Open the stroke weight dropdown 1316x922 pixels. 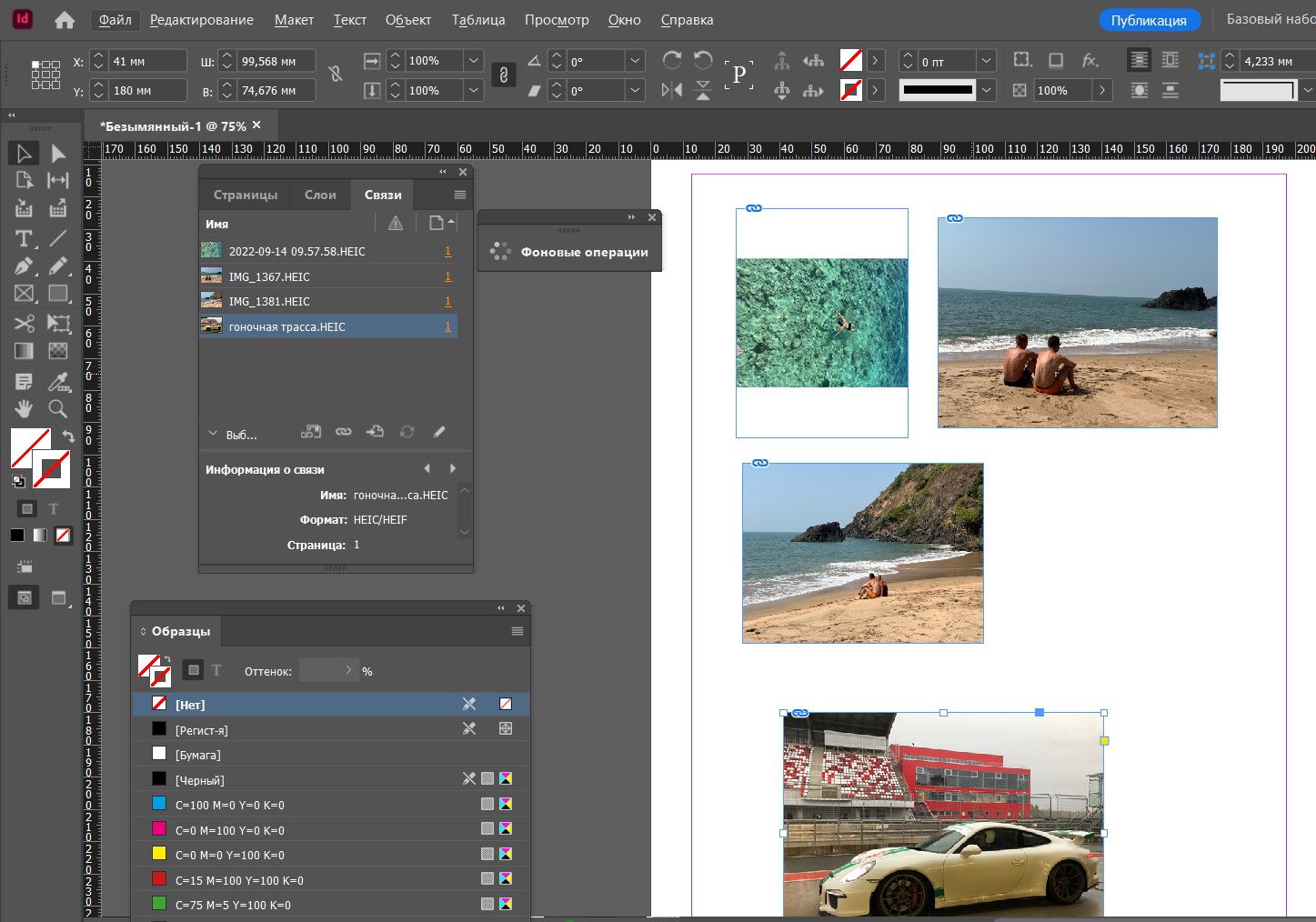pos(986,61)
